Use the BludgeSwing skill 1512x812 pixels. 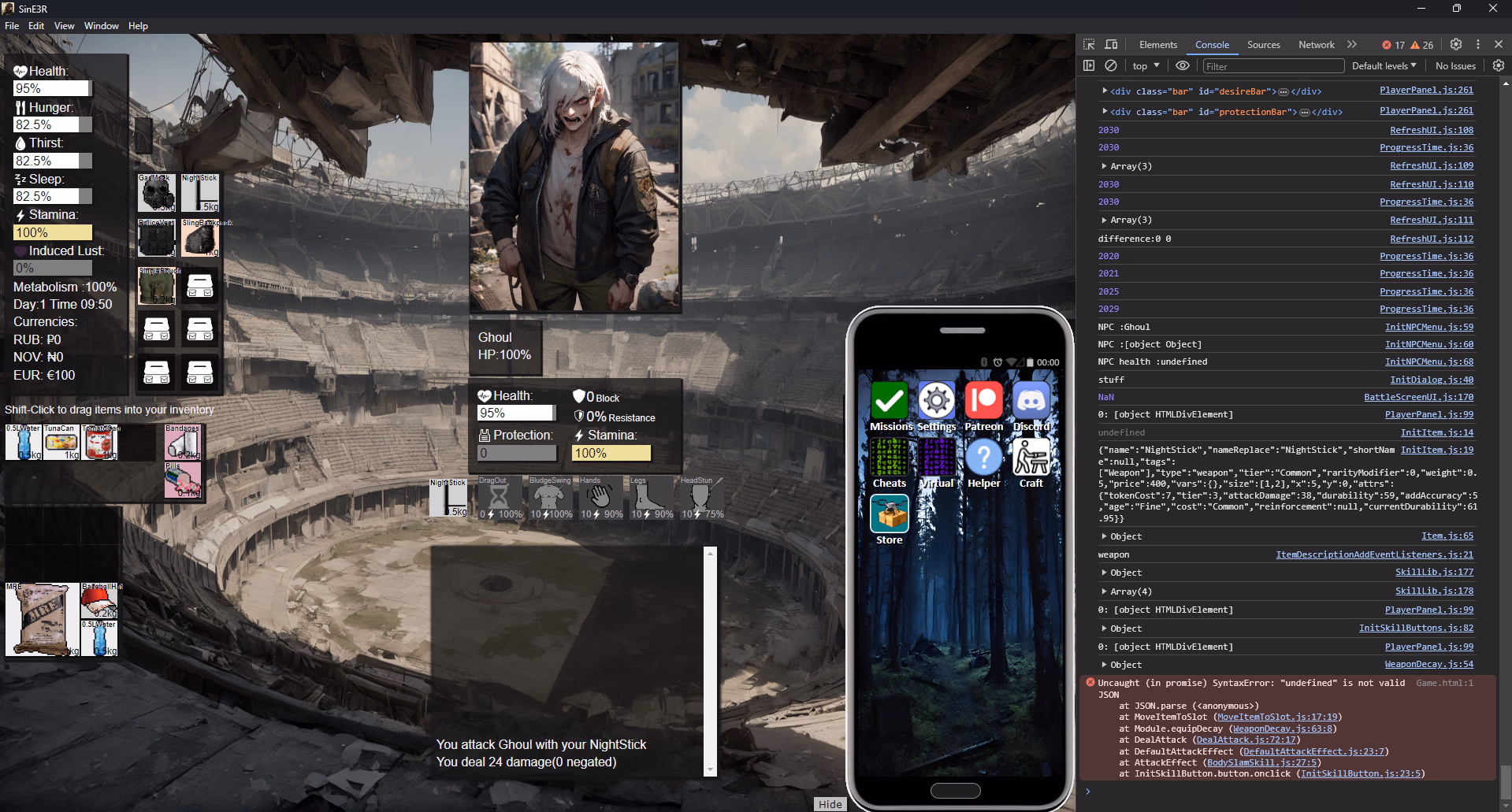point(550,498)
